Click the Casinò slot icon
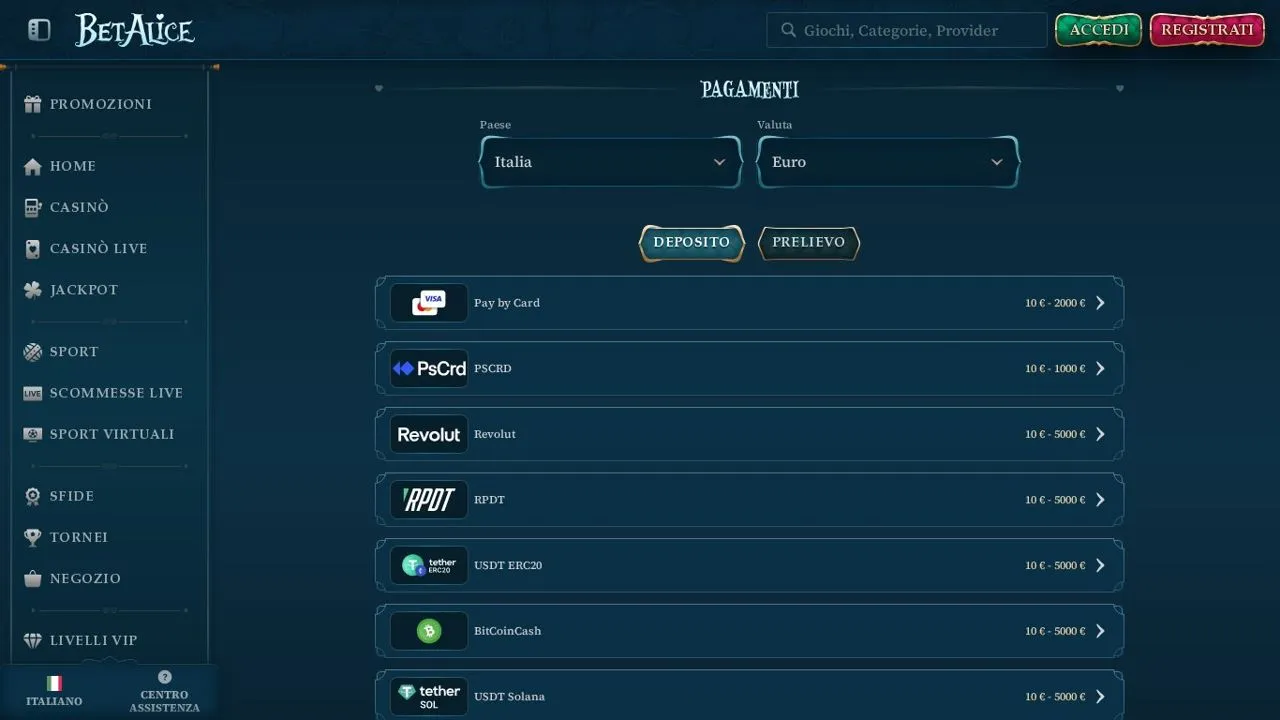Screen dimensions: 1280x720 (x=33, y=207)
